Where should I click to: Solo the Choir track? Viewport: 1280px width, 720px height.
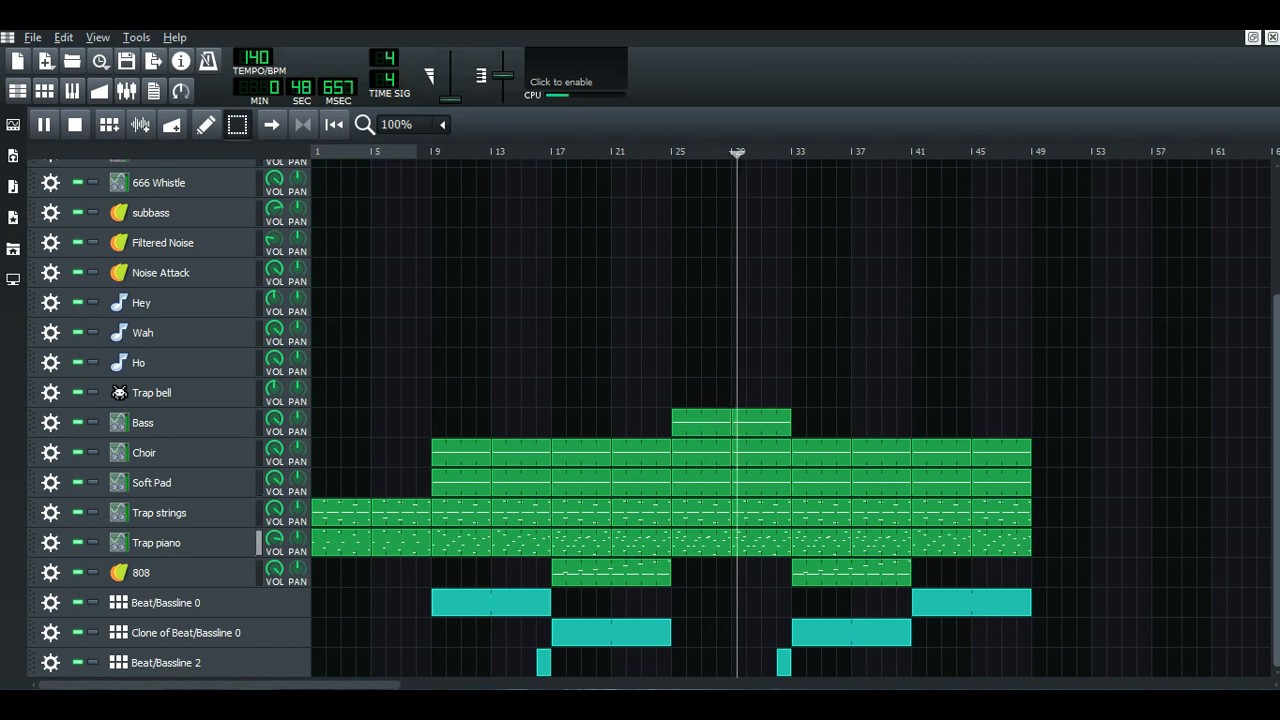click(93, 452)
